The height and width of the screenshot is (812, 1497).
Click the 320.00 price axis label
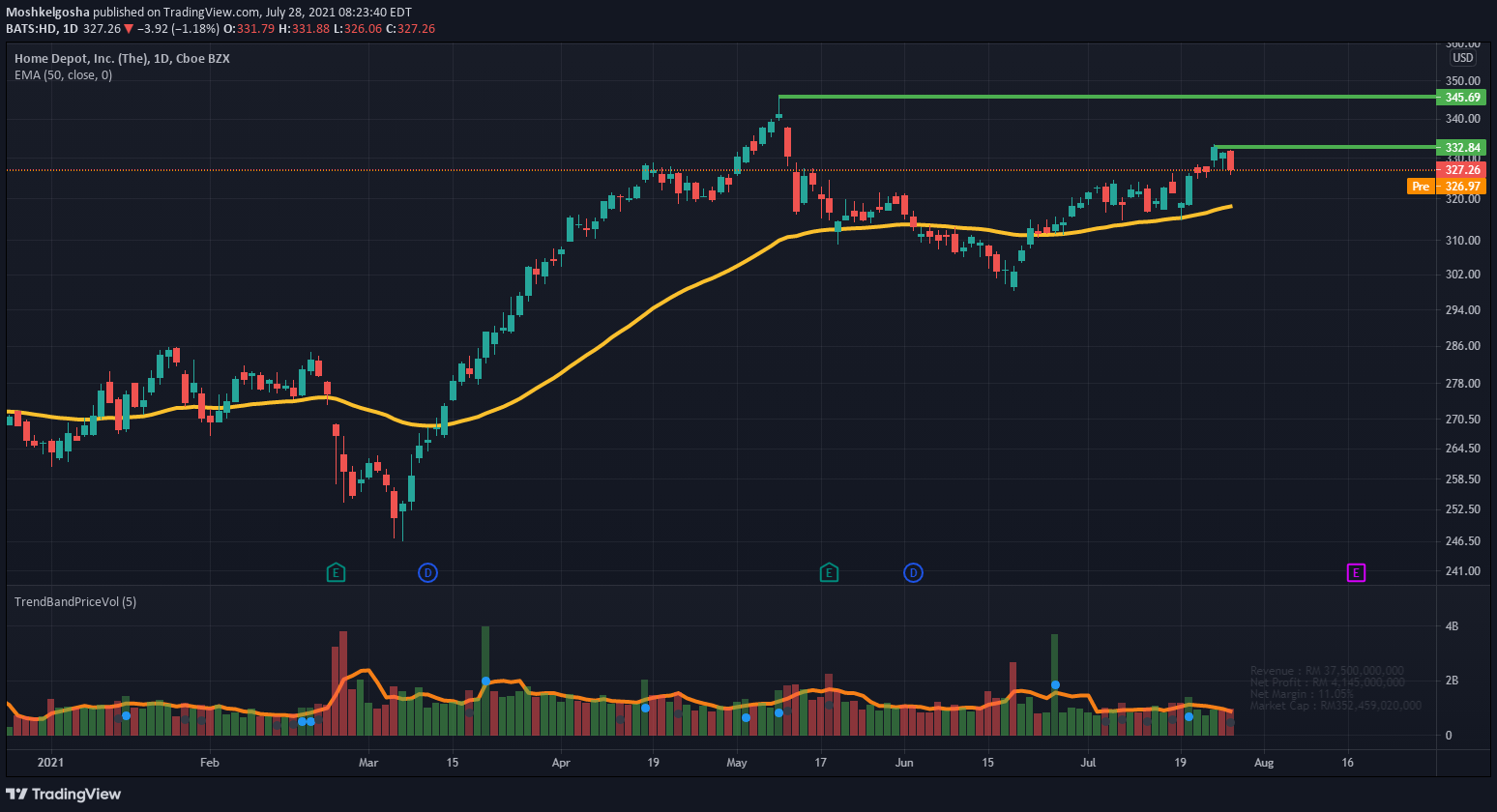1463,199
